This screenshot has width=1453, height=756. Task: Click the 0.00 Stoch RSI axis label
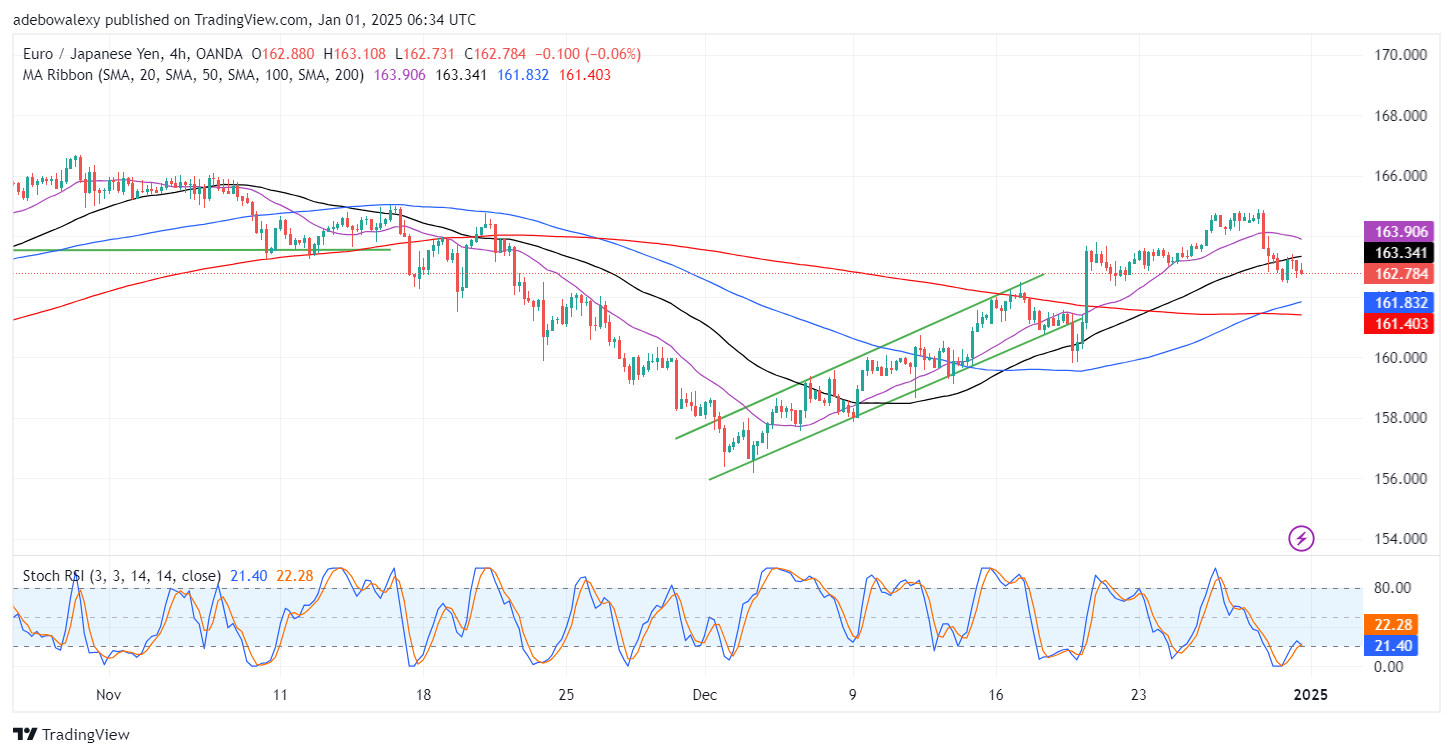pyautogui.click(x=1387, y=667)
